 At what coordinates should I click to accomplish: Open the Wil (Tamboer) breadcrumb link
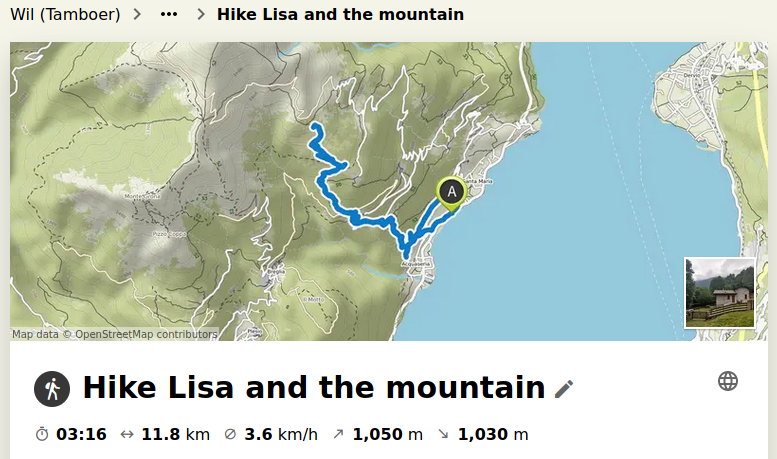pos(65,14)
